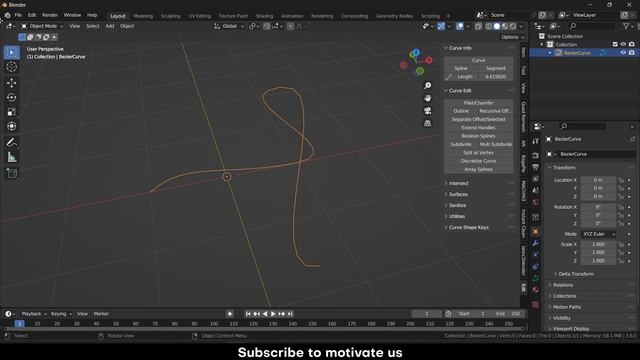Viewport: 640px width, 360px height.
Task: Click the Discretize Curve button
Action: (478, 161)
